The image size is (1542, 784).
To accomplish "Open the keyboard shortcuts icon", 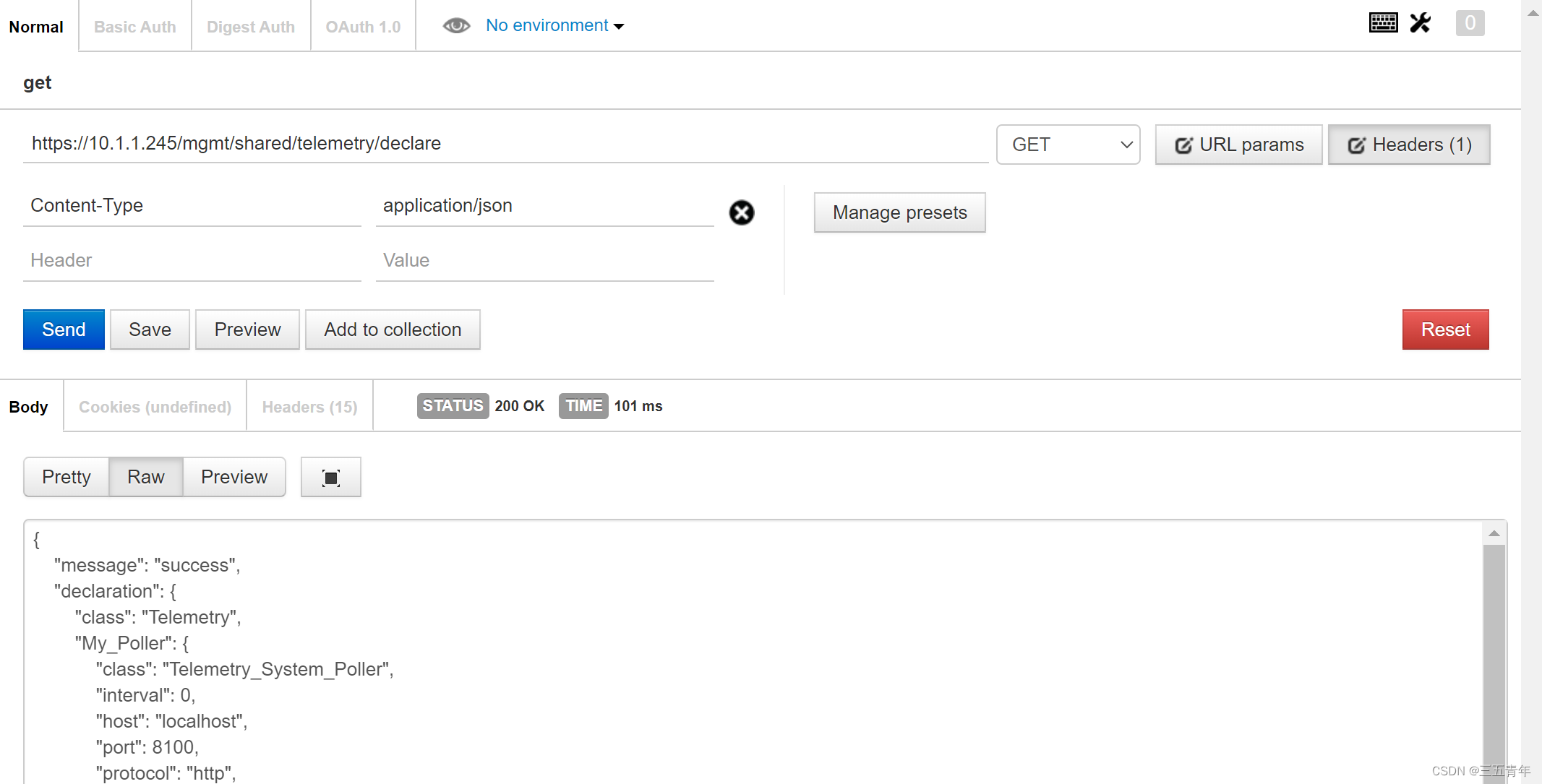I will click(1383, 22).
